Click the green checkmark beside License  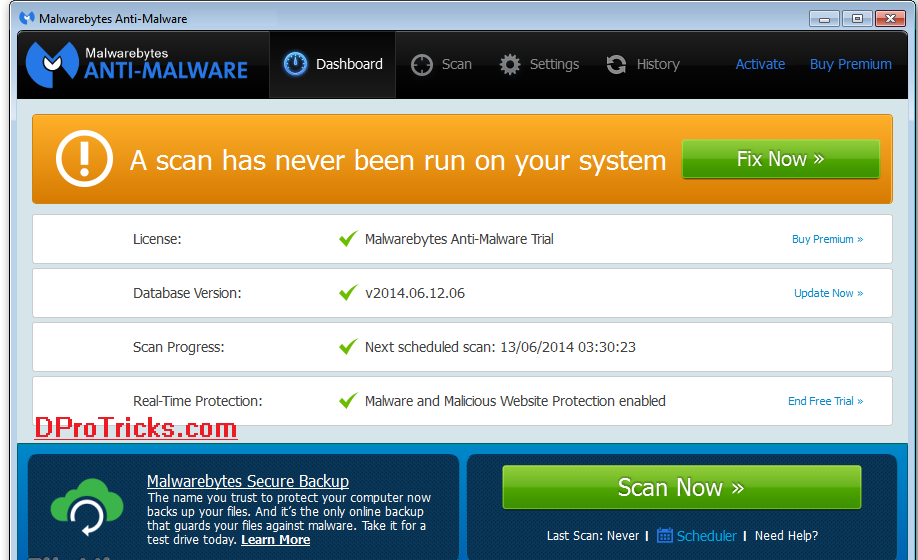tap(348, 238)
